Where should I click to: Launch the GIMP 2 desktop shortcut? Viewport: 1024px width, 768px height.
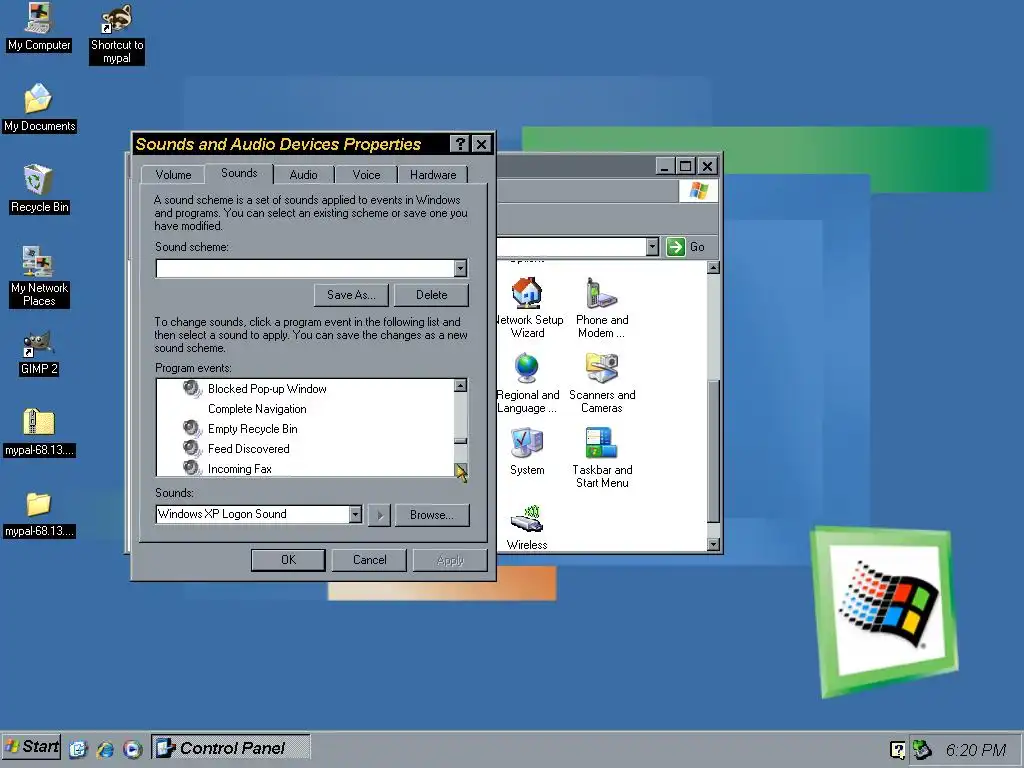pyautogui.click(x=39, y=353)
